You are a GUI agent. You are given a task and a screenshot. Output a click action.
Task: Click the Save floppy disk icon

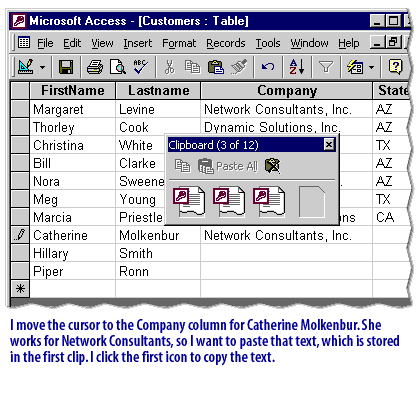coord(66,67)
